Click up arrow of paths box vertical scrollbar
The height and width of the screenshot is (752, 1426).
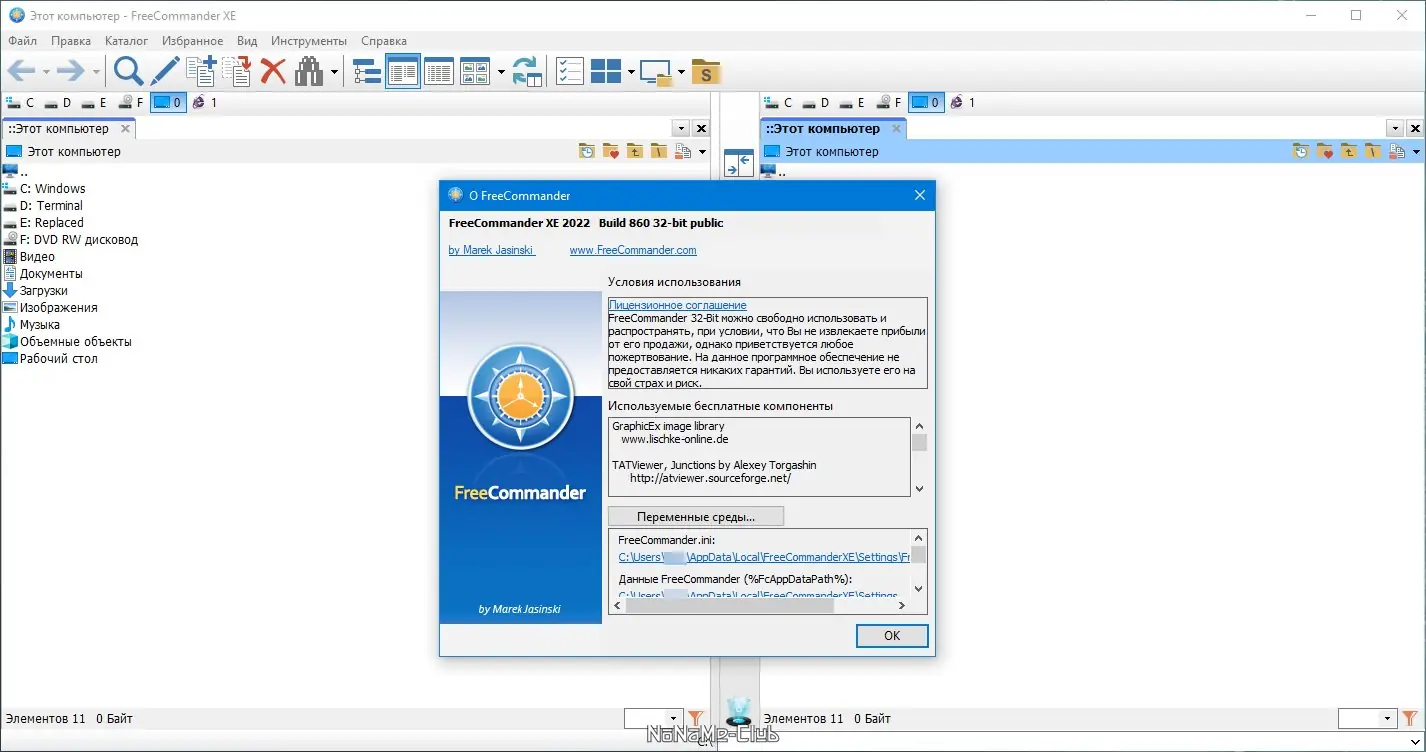pos(919,537)
